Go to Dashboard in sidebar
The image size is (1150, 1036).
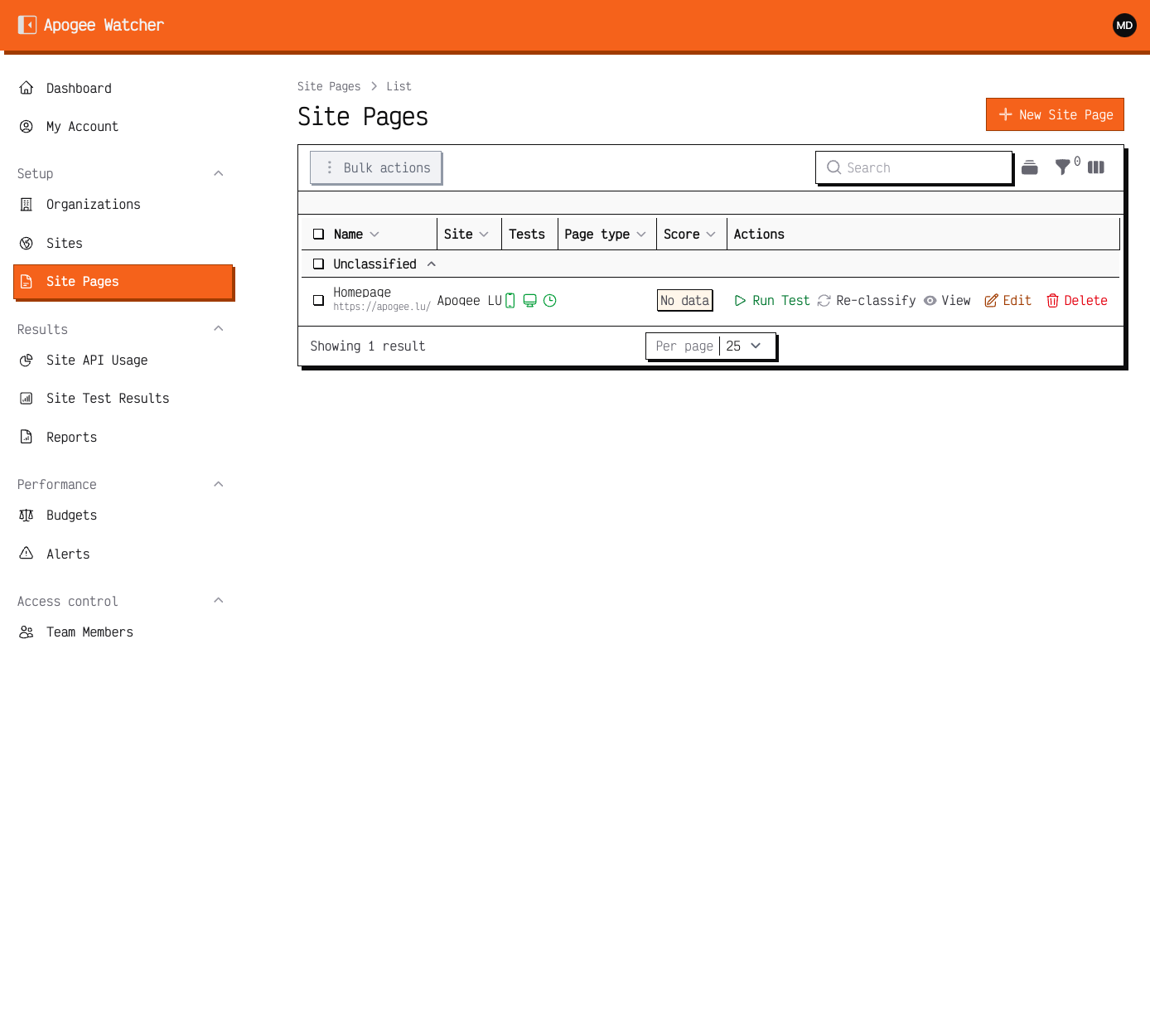pyautogui.click(x=123, y=88)
